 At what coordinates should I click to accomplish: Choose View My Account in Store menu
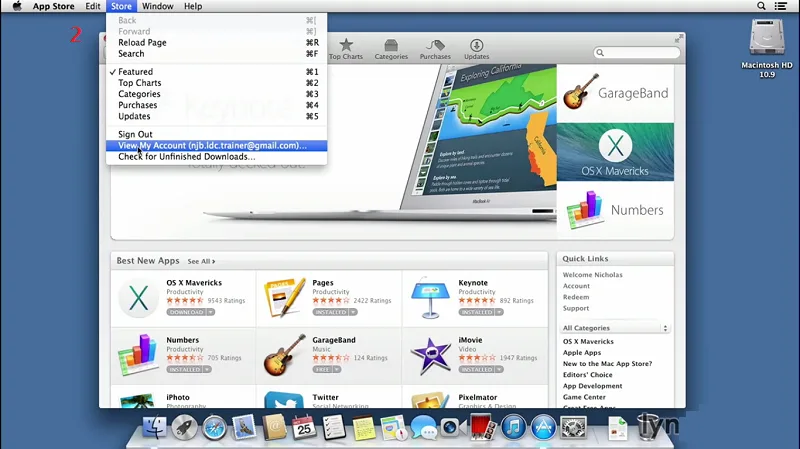pos(216,145)
